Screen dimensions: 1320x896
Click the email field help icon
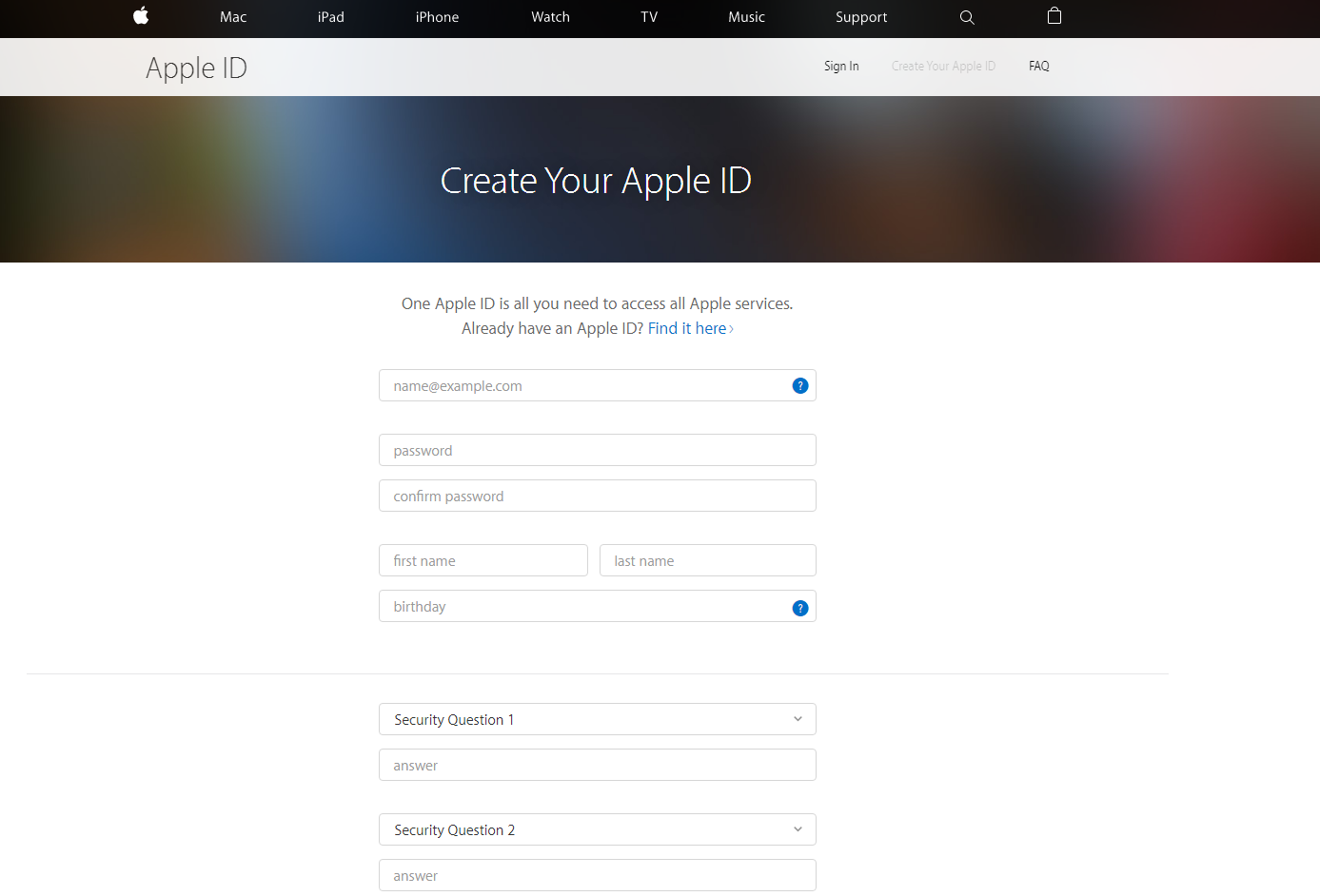tap(800, 385)
